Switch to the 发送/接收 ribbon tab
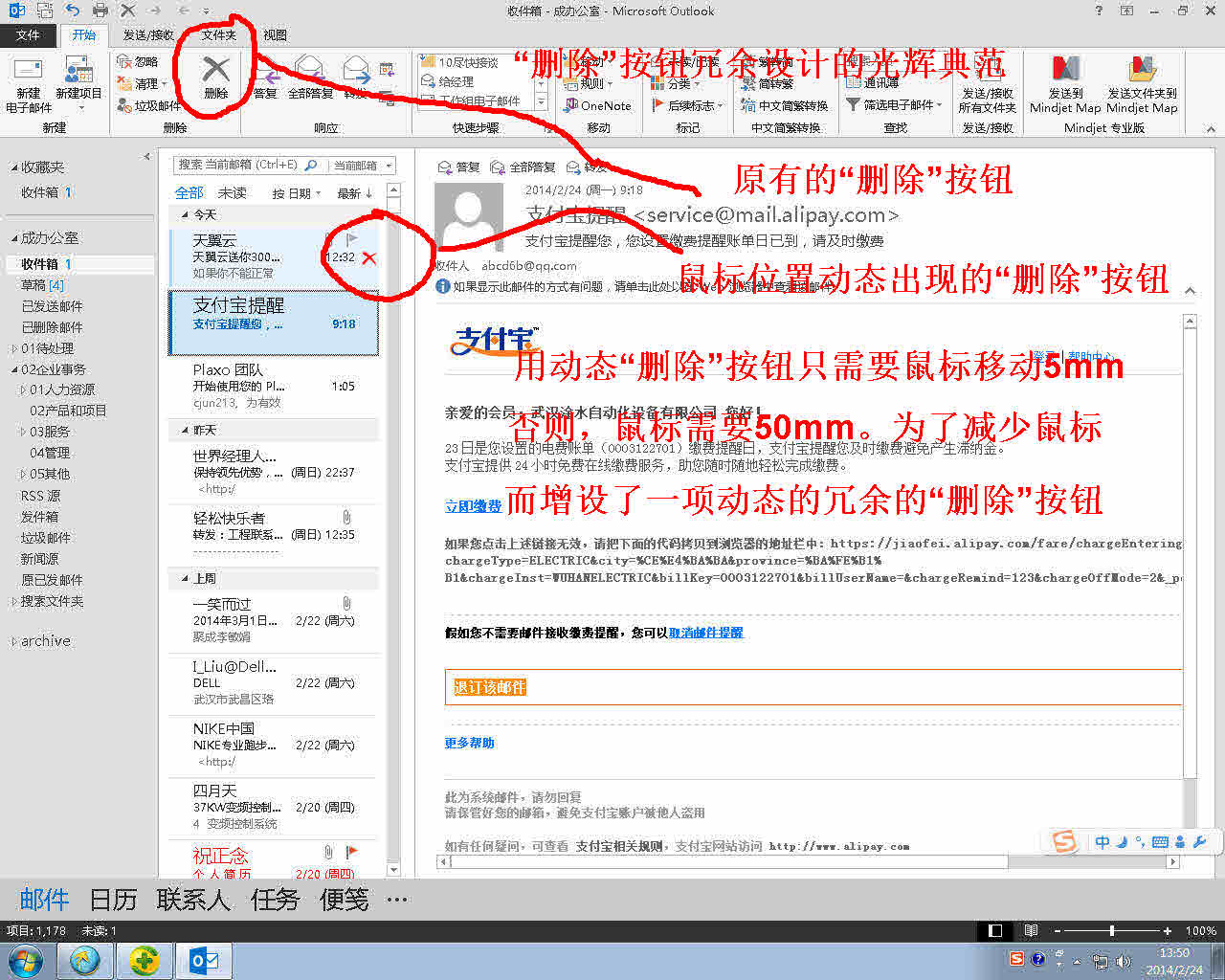Screen dimensions: 1225x980 coord(148,35)
